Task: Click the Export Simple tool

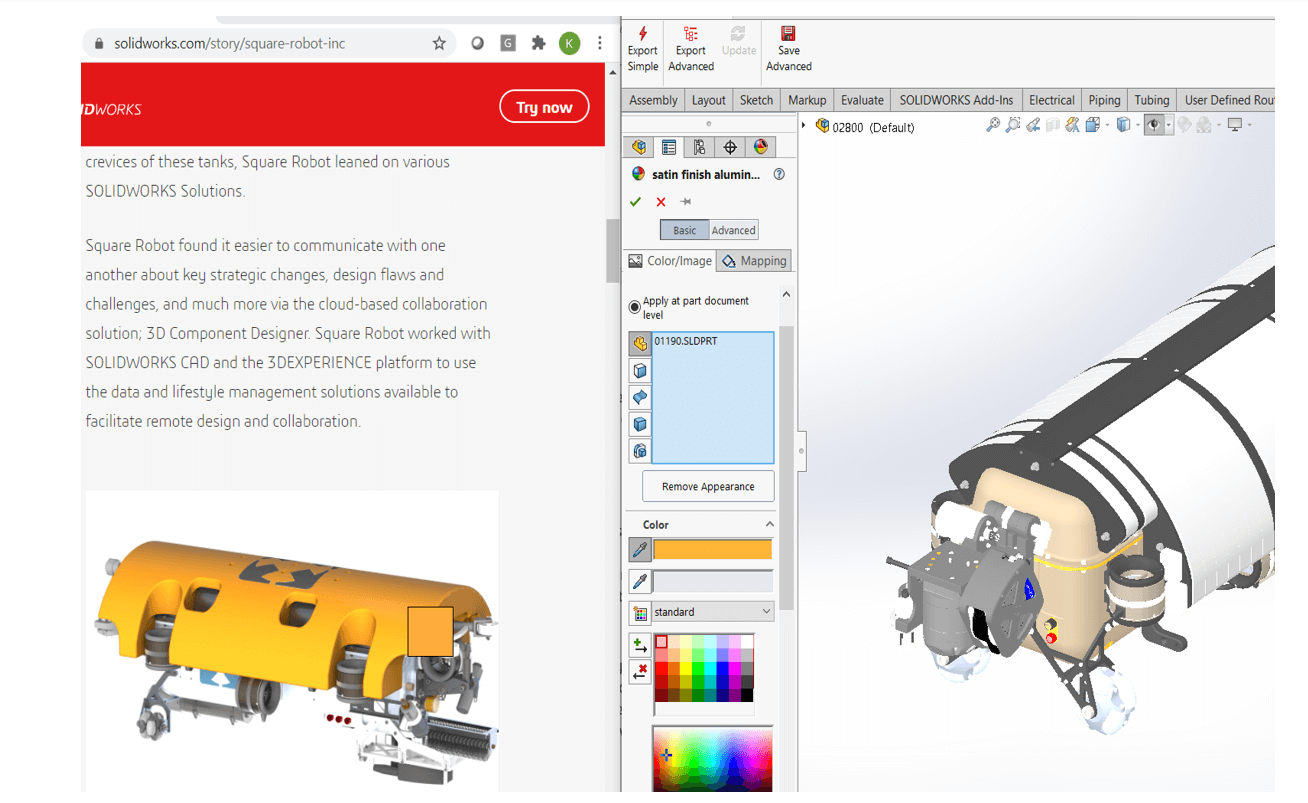Action: coord(642,49)
